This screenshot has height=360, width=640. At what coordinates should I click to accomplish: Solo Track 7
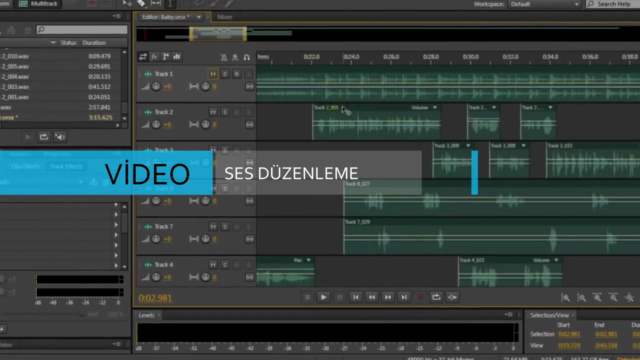225,227
